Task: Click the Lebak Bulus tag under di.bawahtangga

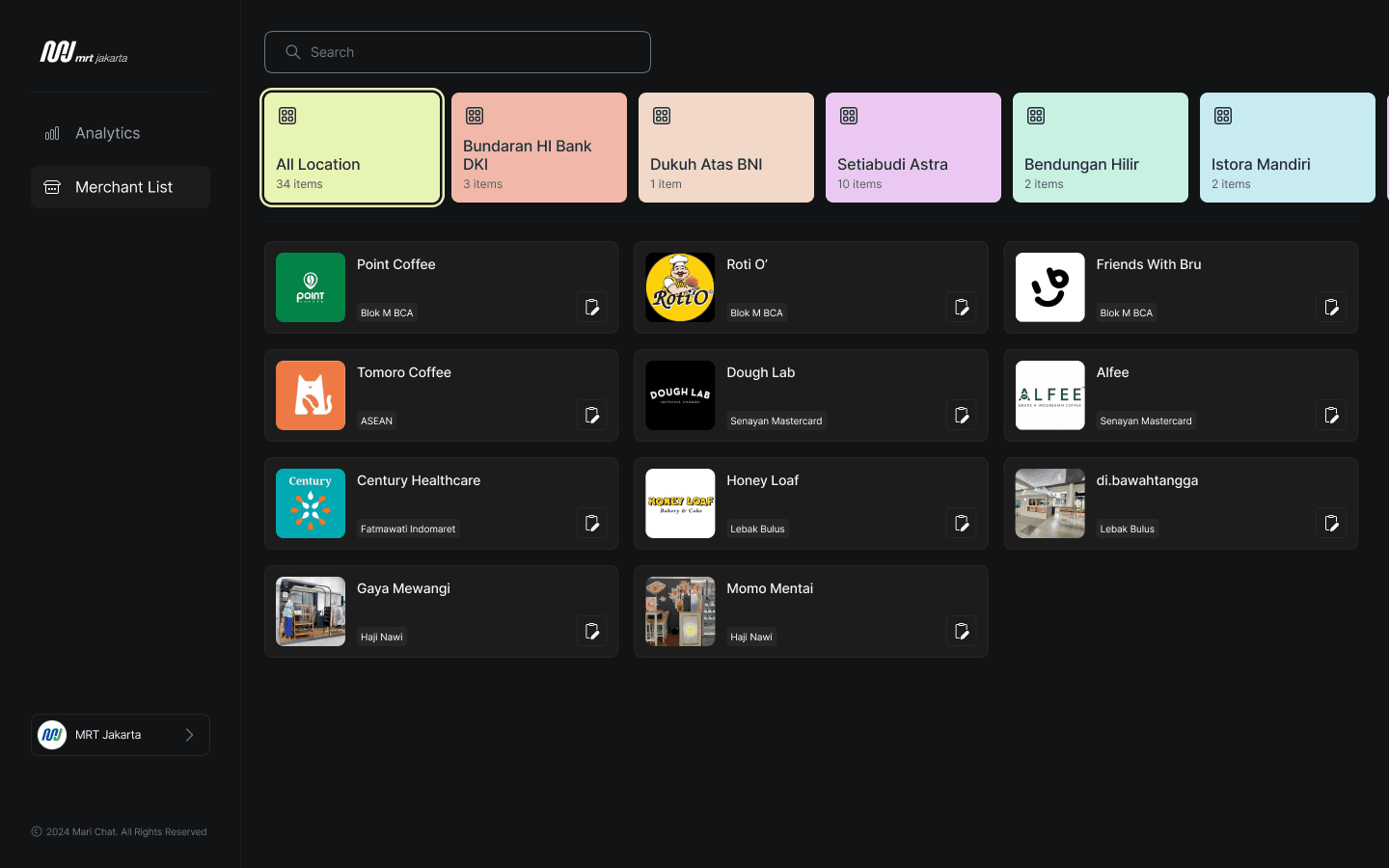Action: tap(1128, 529)
